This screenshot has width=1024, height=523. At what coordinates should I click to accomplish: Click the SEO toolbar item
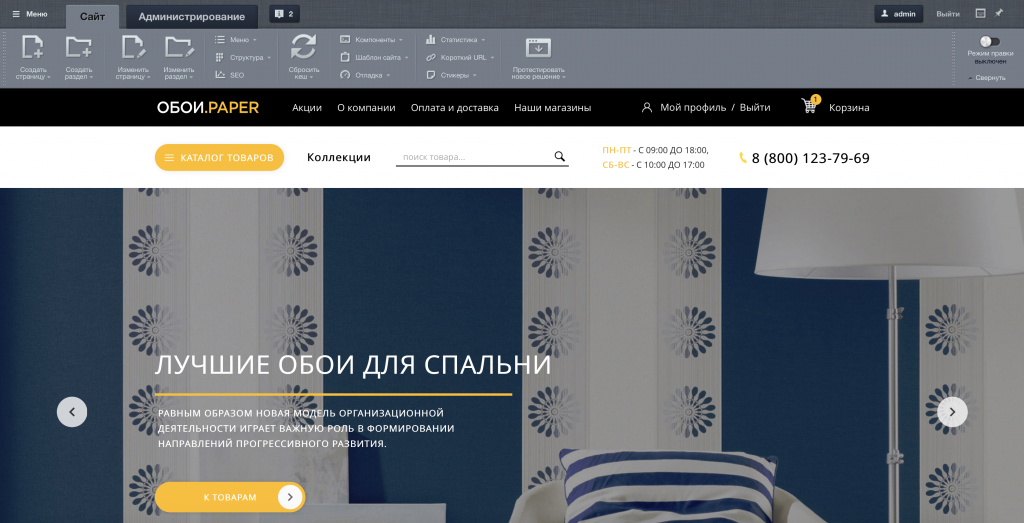point(229,75)
